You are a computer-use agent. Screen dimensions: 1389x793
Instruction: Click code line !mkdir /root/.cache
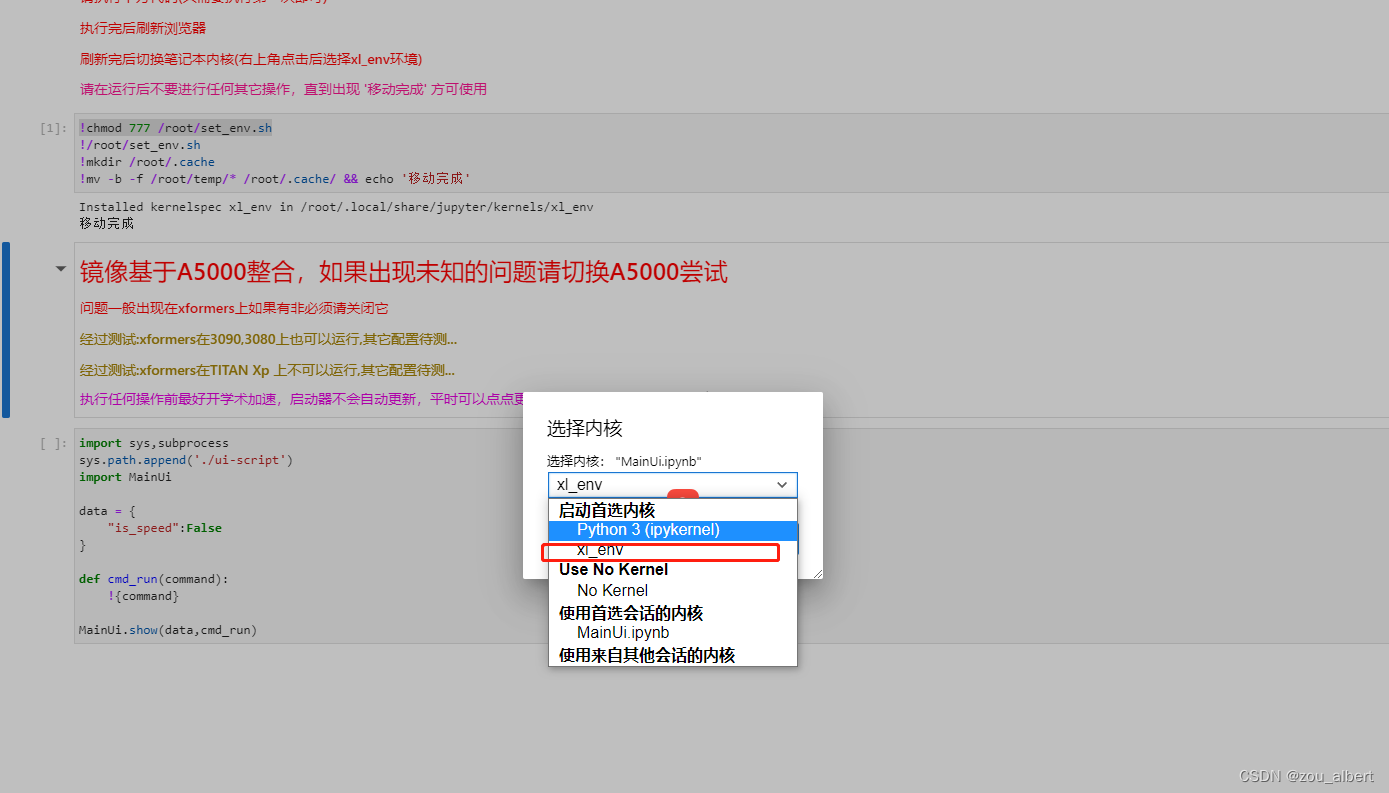[x=147, y=162]
